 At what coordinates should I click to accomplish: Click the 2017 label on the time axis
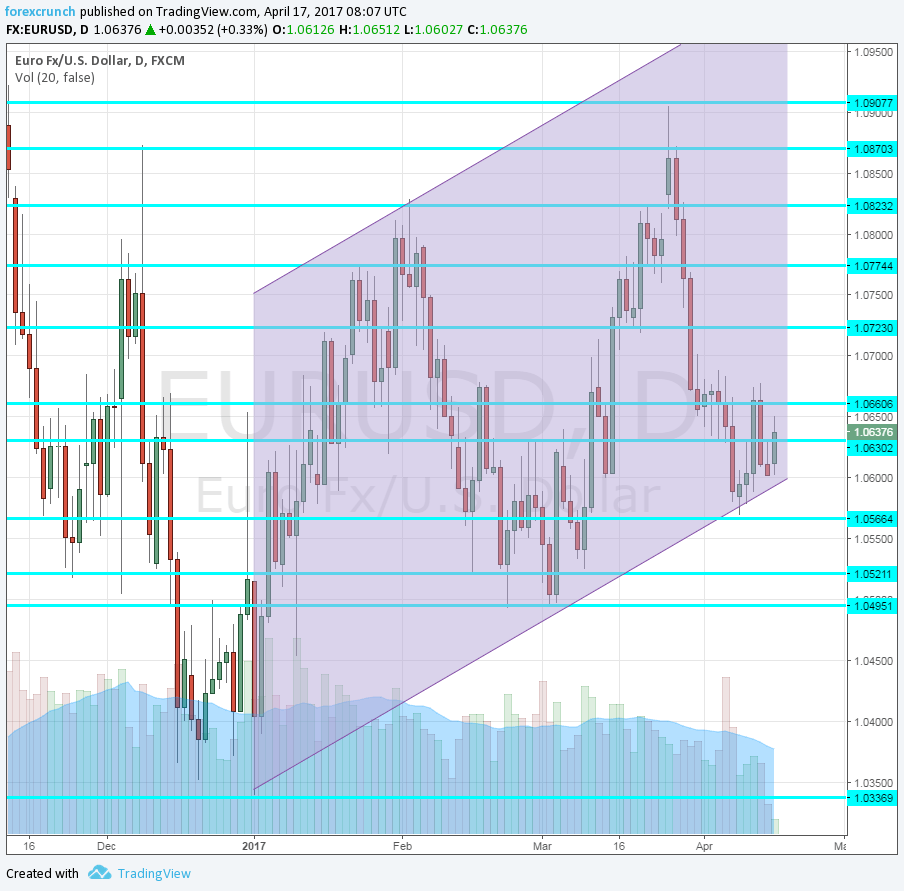[254, 845]
